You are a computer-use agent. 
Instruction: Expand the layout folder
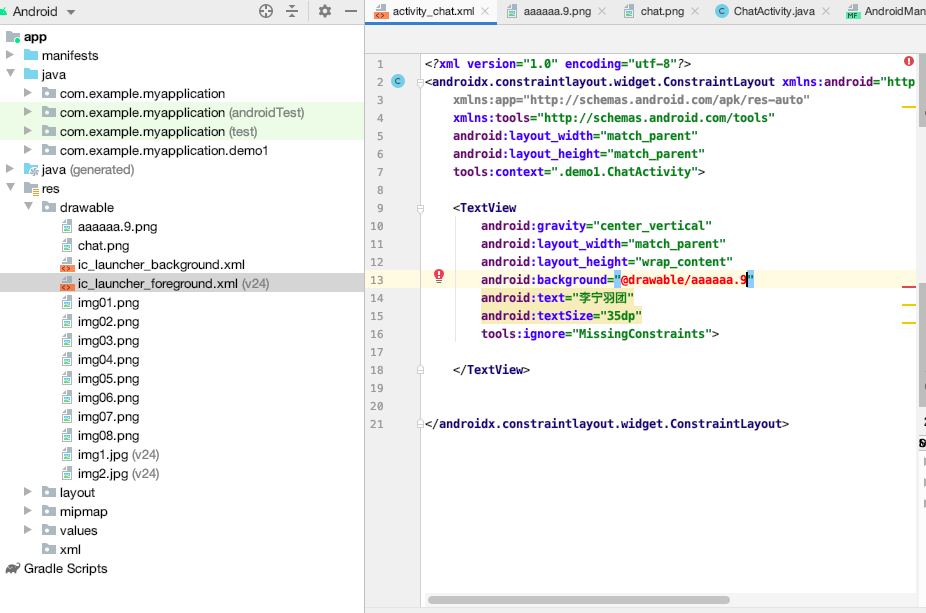tap(28, 492)
